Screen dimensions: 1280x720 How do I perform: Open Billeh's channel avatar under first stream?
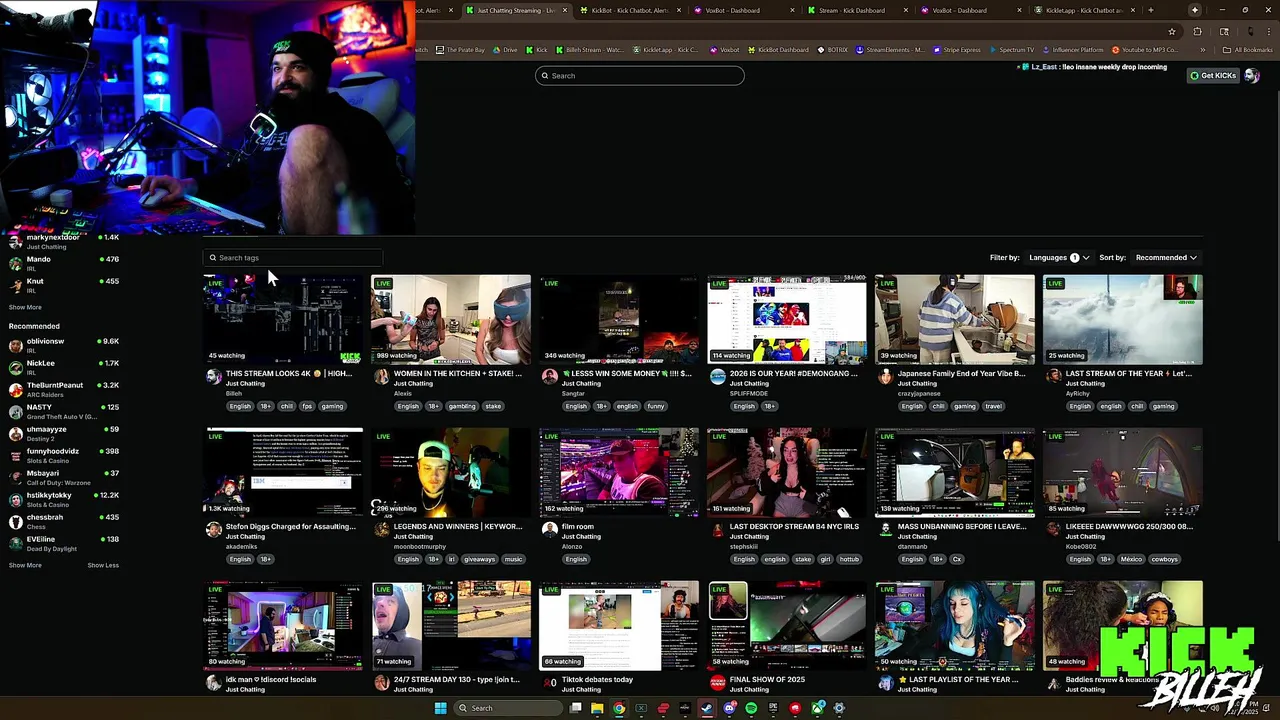pyautogui.click(x=213, y=376)
